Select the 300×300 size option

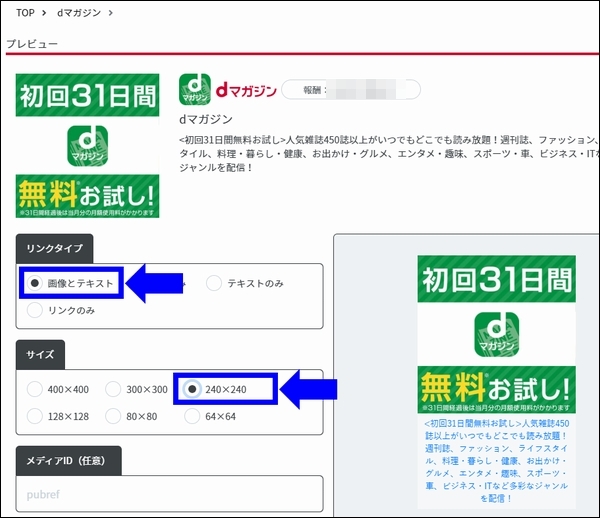[113, 389]
